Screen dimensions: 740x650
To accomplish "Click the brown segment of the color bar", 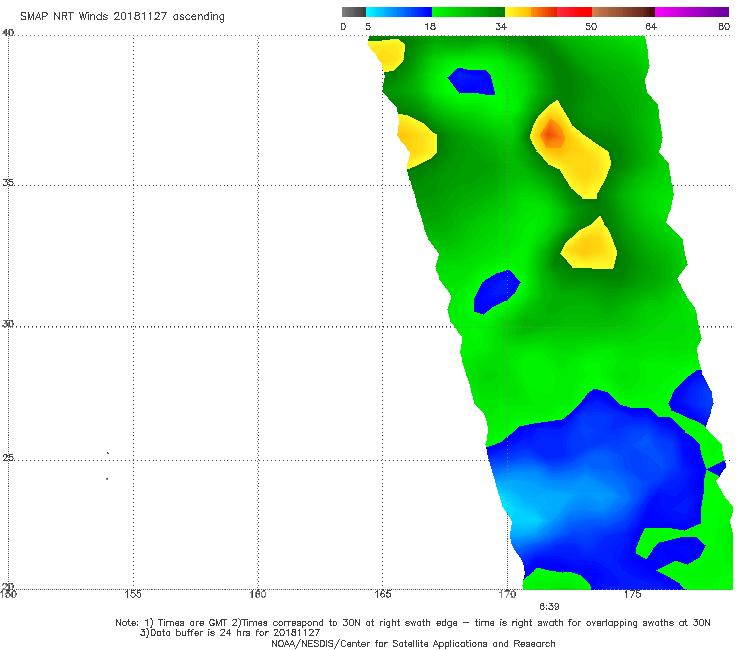I will [x=623, y=12].
